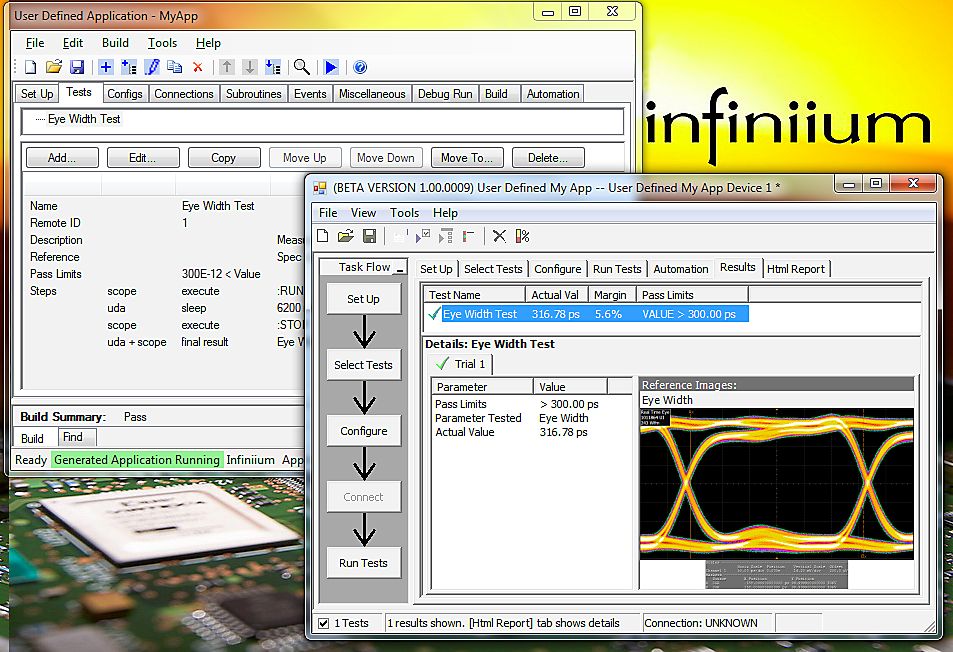953x652 pixels.
Task: Switch to the Html Report tab
Action: tap(795, 269)
